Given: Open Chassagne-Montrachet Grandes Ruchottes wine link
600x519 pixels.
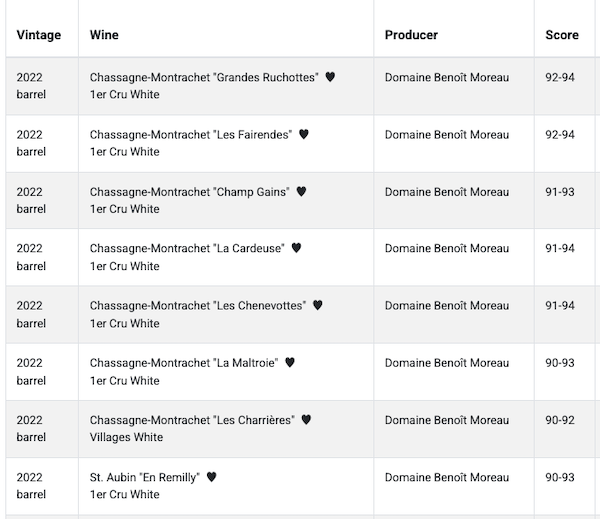Looking at the screenshot, I should [x=204, y=77].
